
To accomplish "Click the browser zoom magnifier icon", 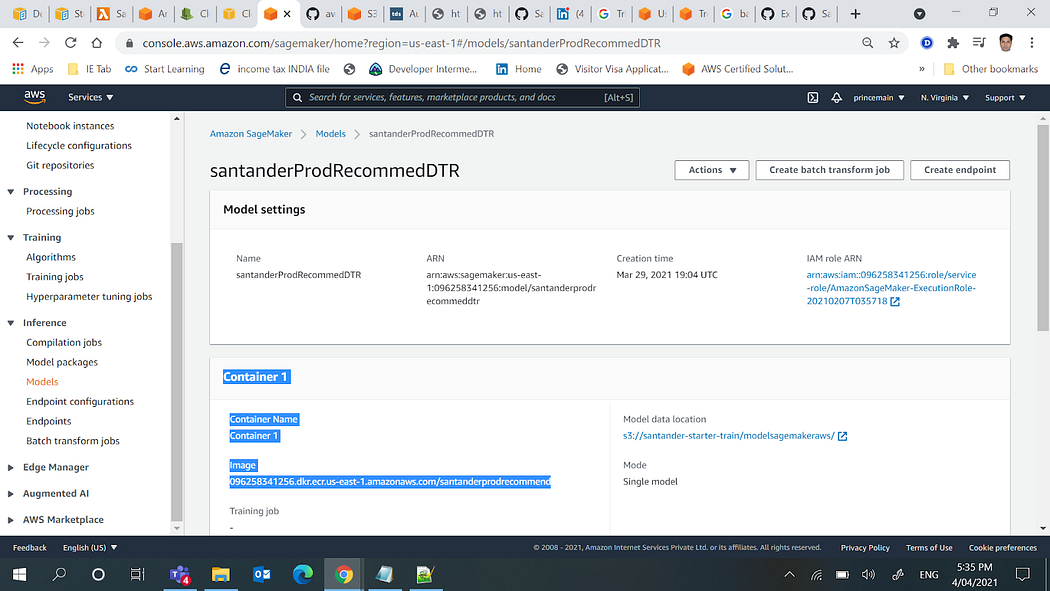I will (867, 43).
